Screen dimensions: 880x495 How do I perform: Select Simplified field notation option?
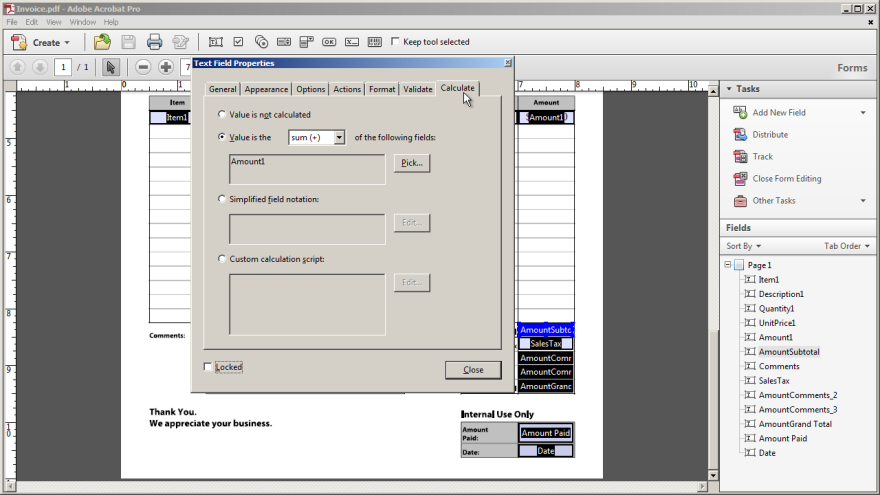pyautogui.click(x=222, y=199)
